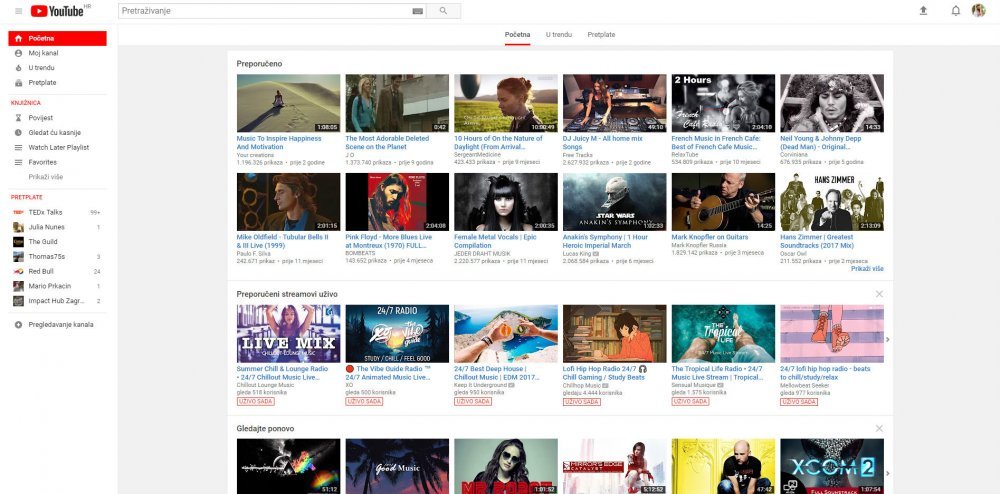Show next live streams with right arrow
This screenshot has width=1000, height=494.
tap(888, 340)
